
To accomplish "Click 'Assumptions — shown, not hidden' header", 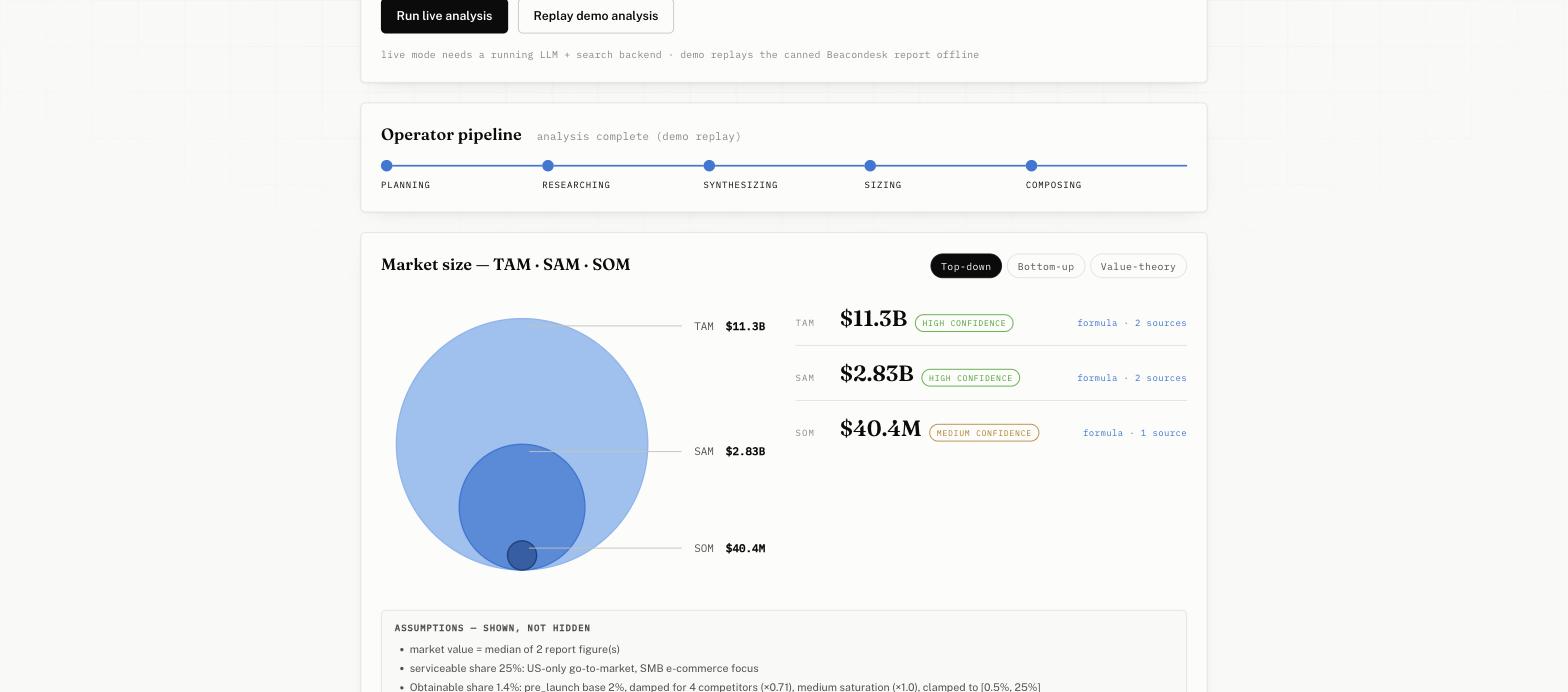I will 492,628.
